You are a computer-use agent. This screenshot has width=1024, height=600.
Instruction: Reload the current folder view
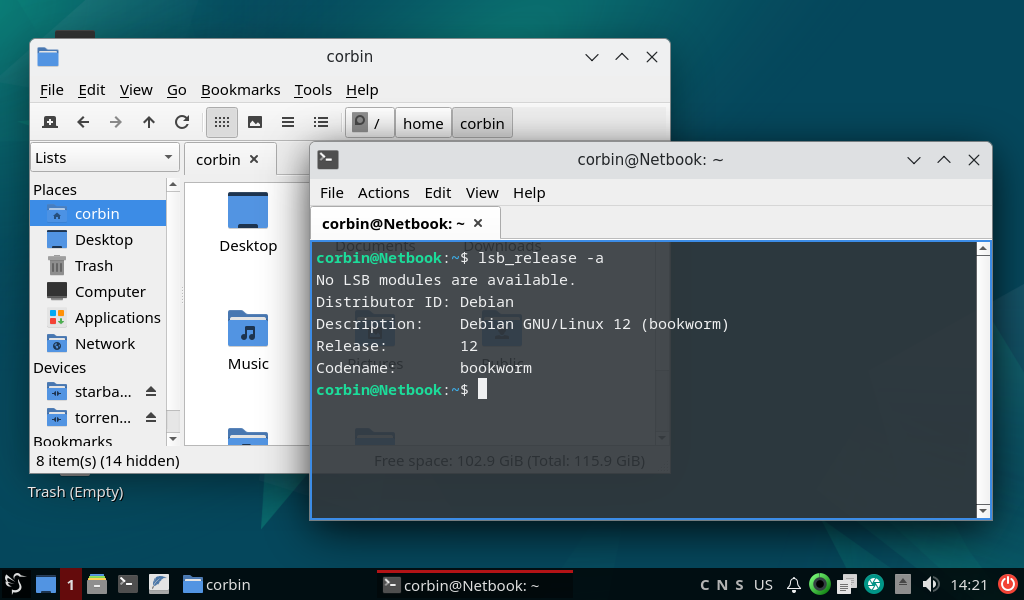pyautogui.click(x=182, y=121)
